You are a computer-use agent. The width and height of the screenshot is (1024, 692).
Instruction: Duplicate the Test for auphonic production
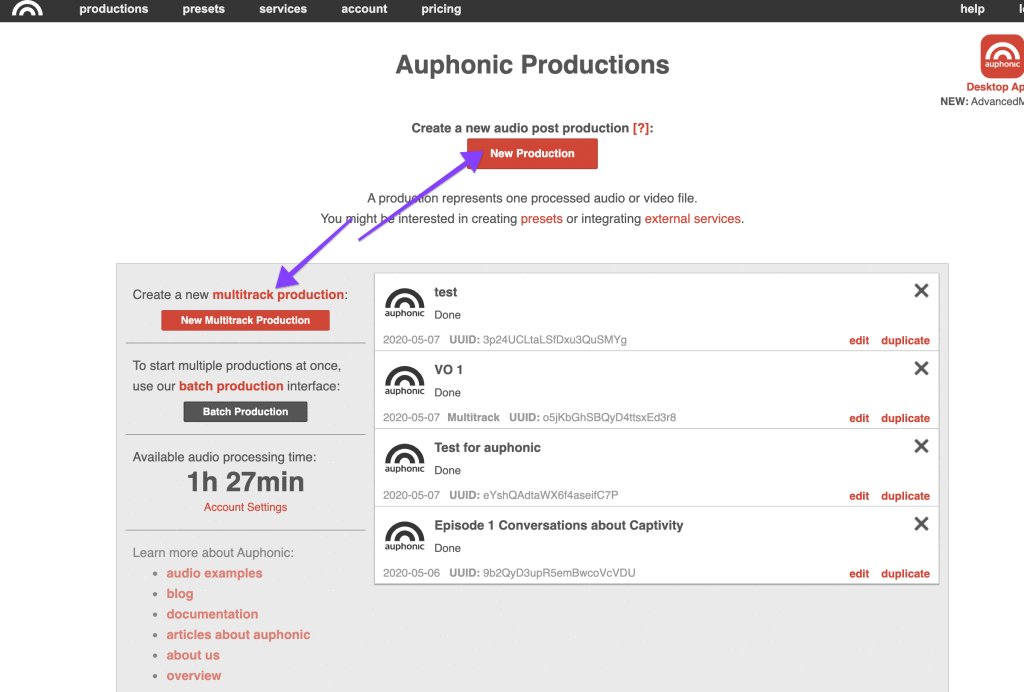[905, 495]
